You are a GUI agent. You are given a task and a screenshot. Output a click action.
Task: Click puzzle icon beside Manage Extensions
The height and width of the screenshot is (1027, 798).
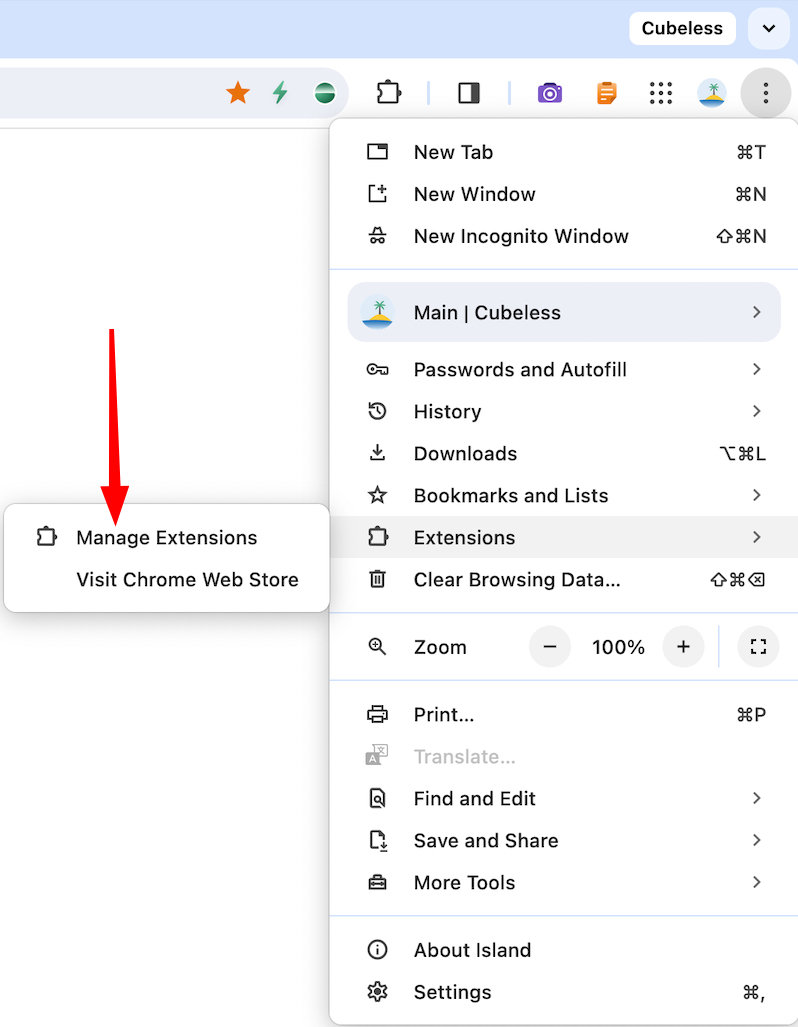click(x=47, y=537)
